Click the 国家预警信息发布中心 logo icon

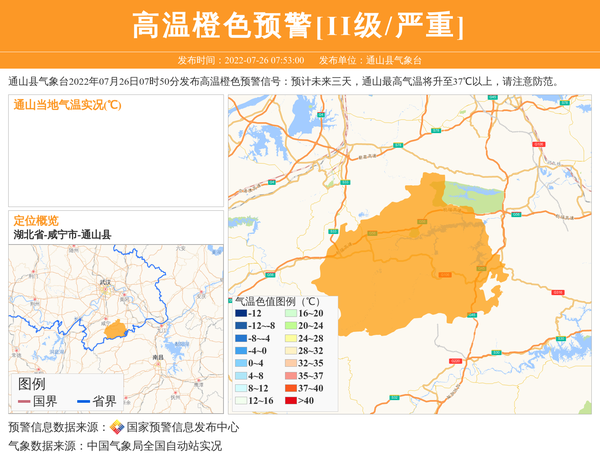(117, 427)
